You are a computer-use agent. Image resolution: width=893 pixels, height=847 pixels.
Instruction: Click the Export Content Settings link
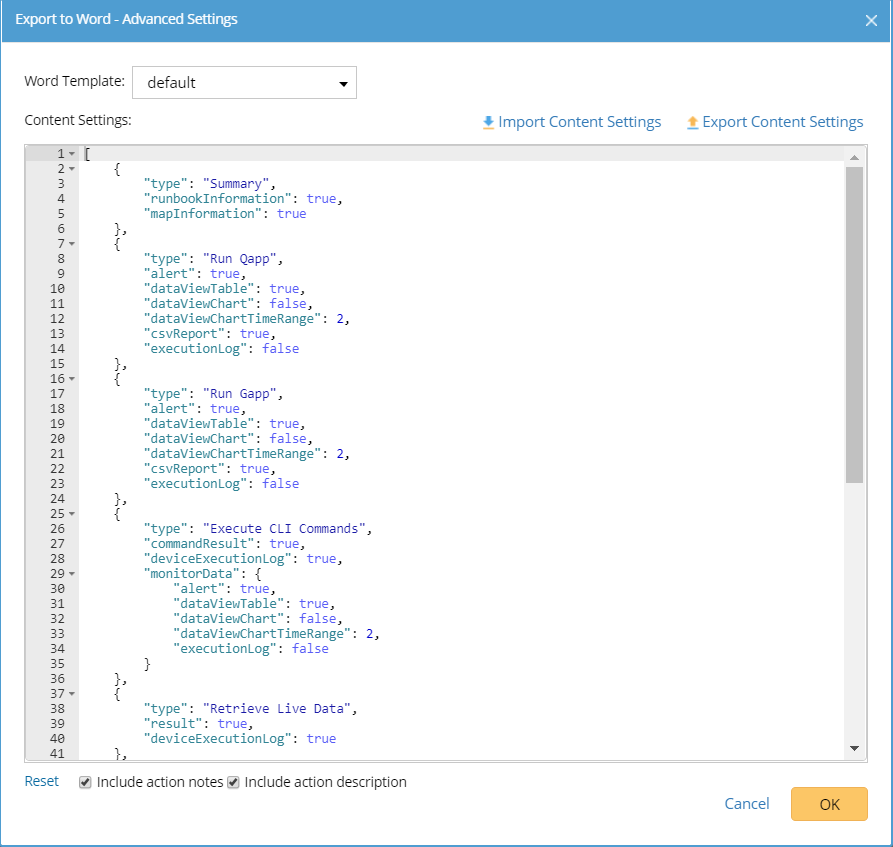782,122
